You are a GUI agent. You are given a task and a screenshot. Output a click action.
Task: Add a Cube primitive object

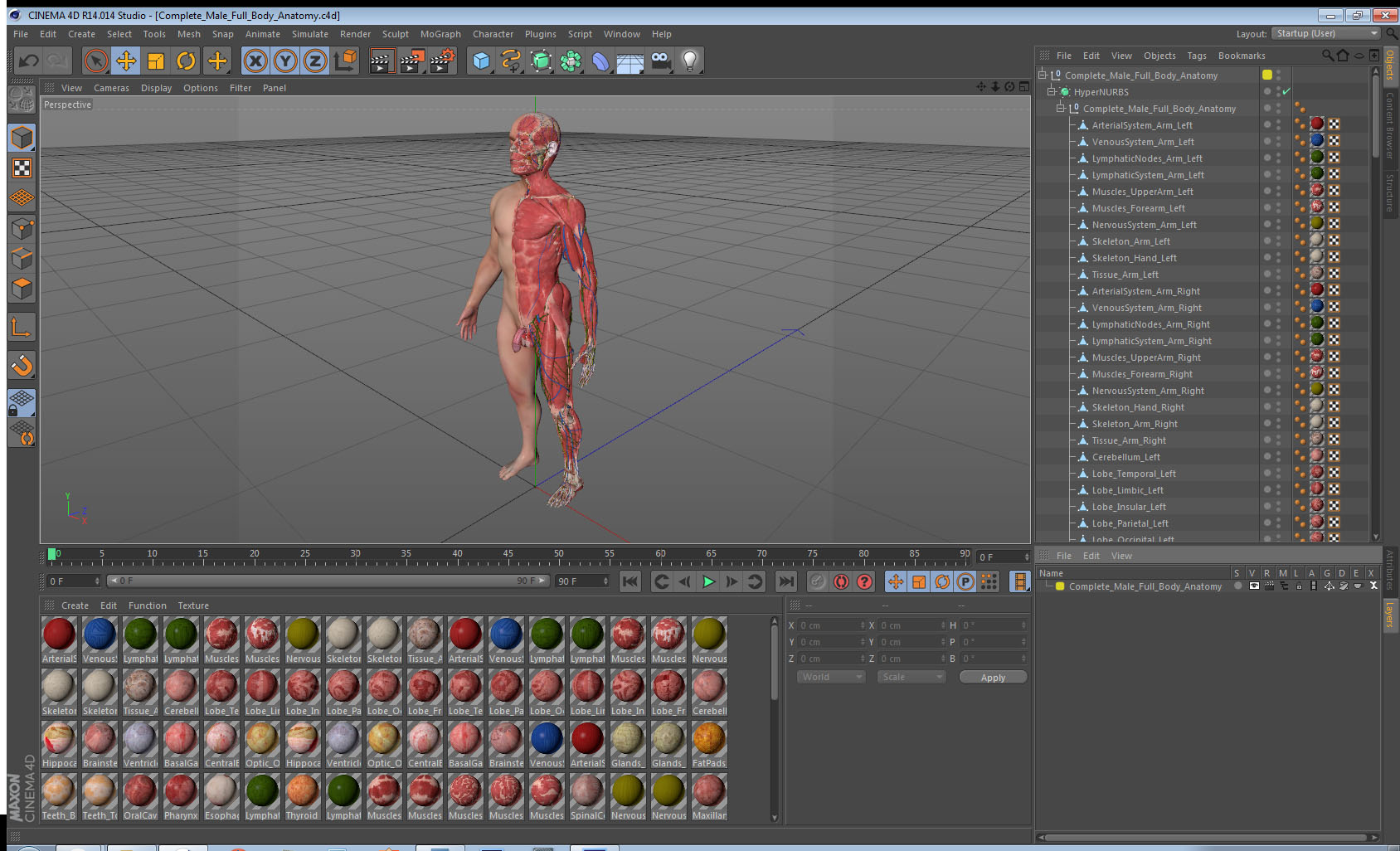point(481,61)
